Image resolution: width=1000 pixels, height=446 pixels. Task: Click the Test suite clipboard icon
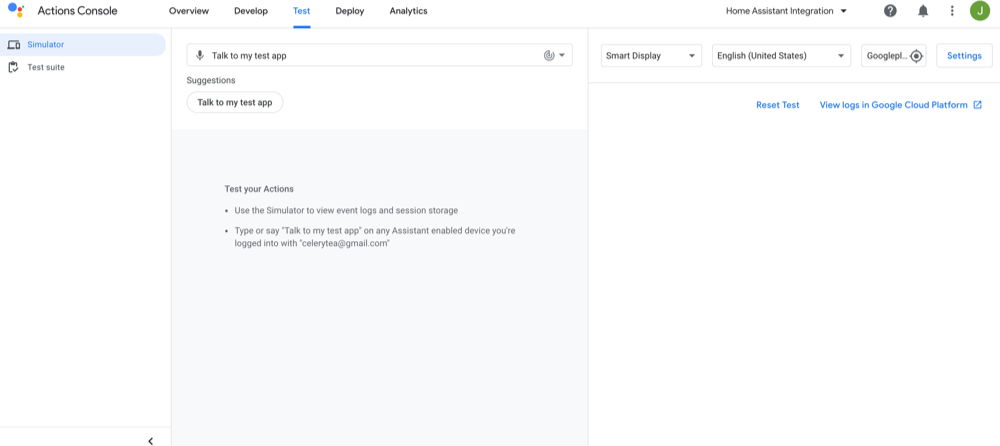[x=13, y=67]
